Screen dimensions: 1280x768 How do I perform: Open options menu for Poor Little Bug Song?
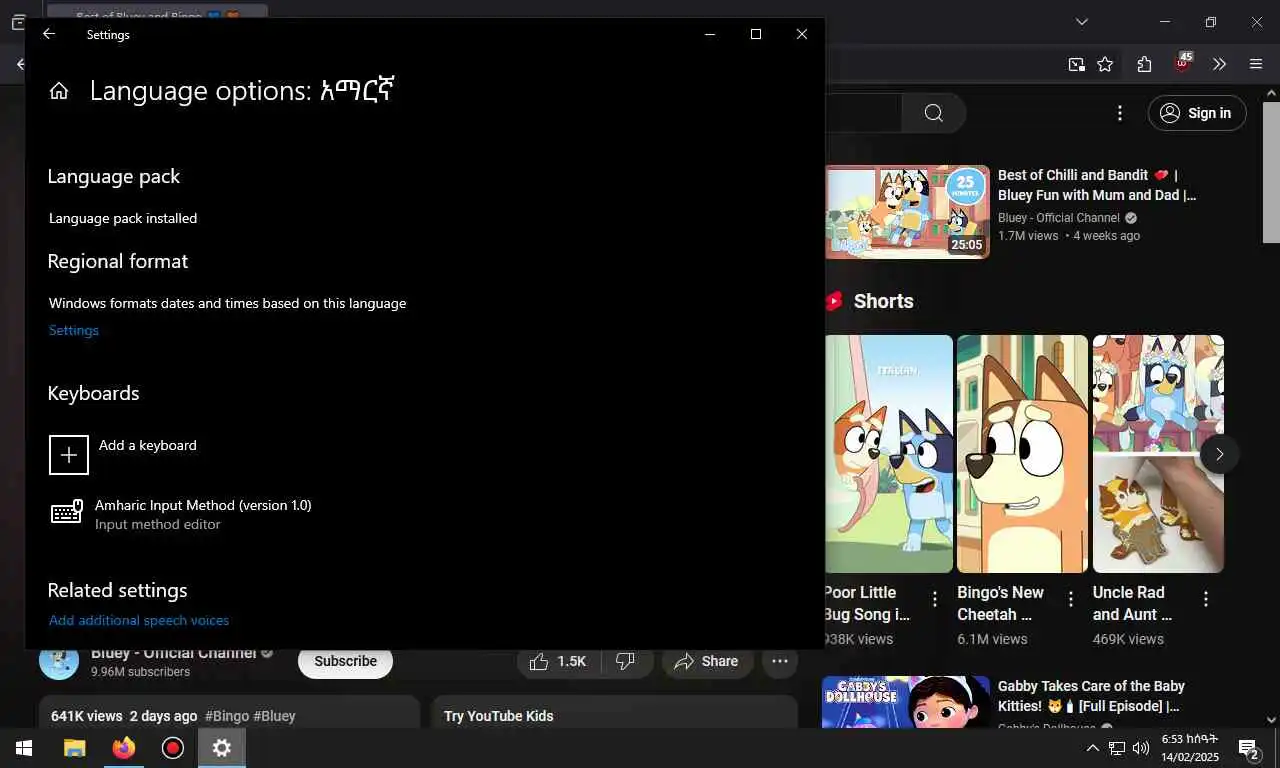935,599
